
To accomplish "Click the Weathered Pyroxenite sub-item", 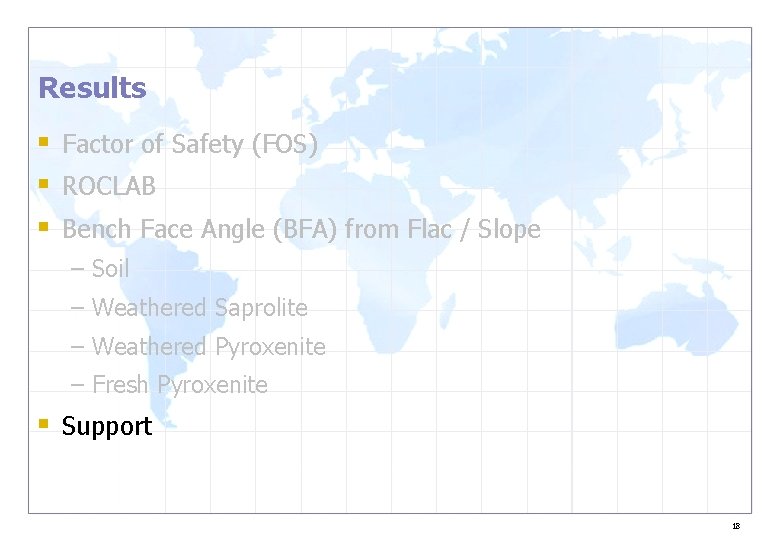I will click(208, 347).
